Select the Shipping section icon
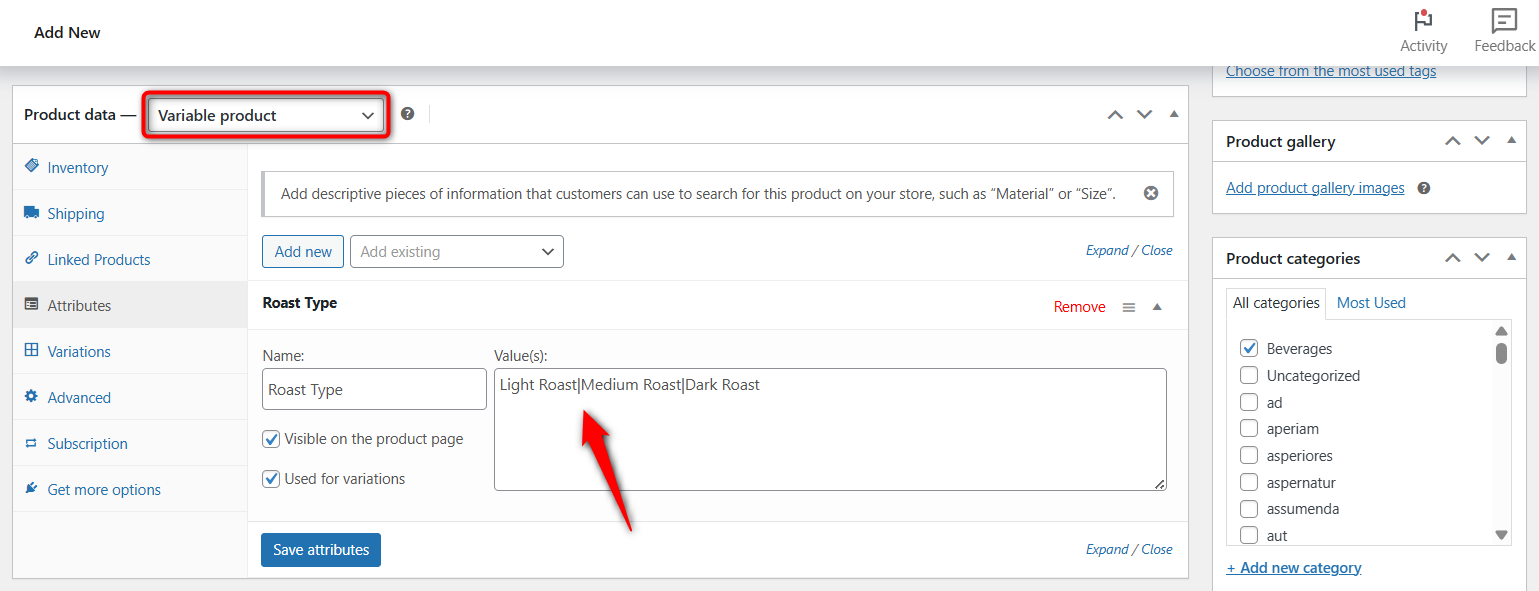Image resolution: width=1539 pixels, height=591 pixels. click(32, 213)
